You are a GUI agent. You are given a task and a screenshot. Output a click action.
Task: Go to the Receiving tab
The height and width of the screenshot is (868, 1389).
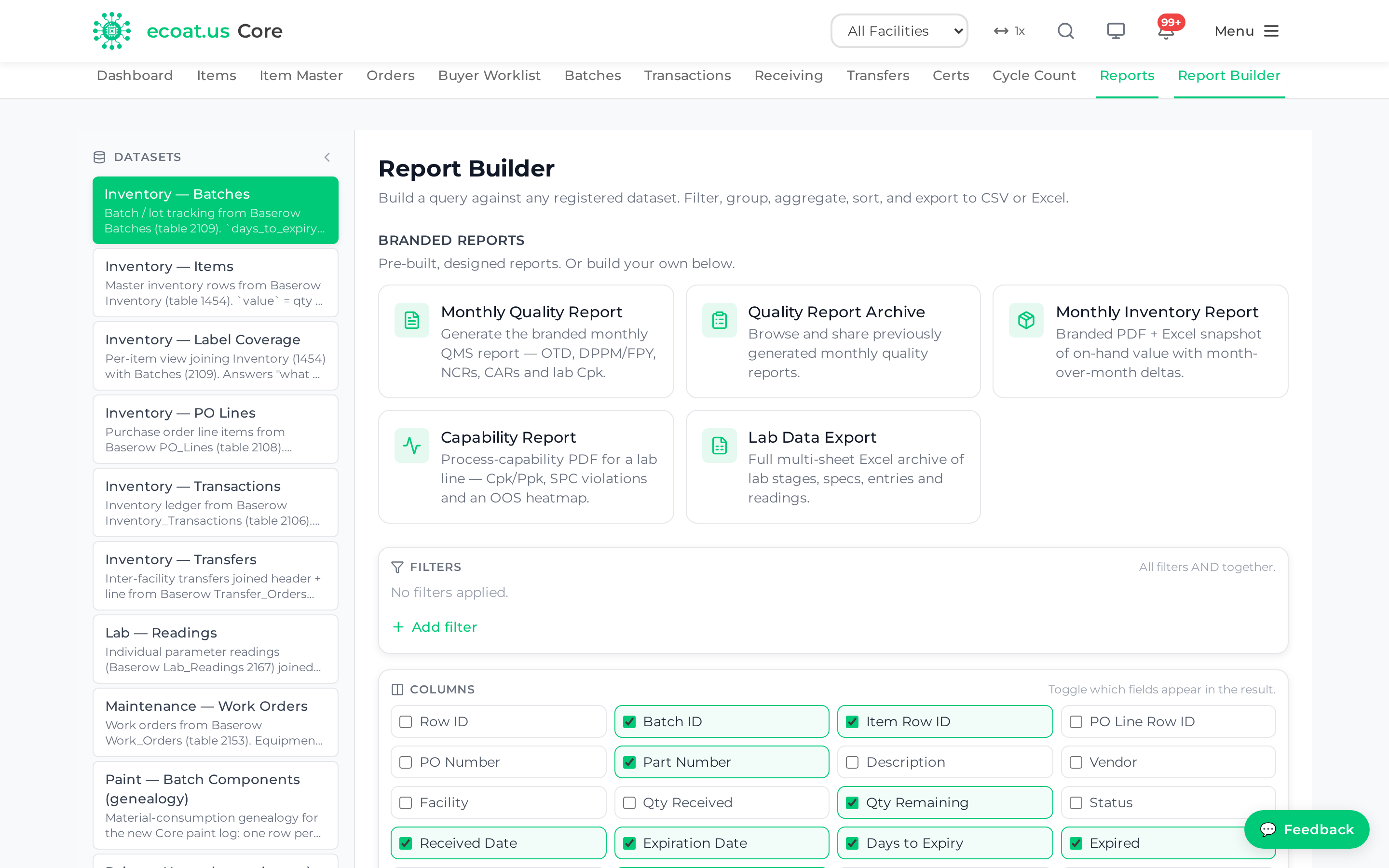[x=789, y=76]
